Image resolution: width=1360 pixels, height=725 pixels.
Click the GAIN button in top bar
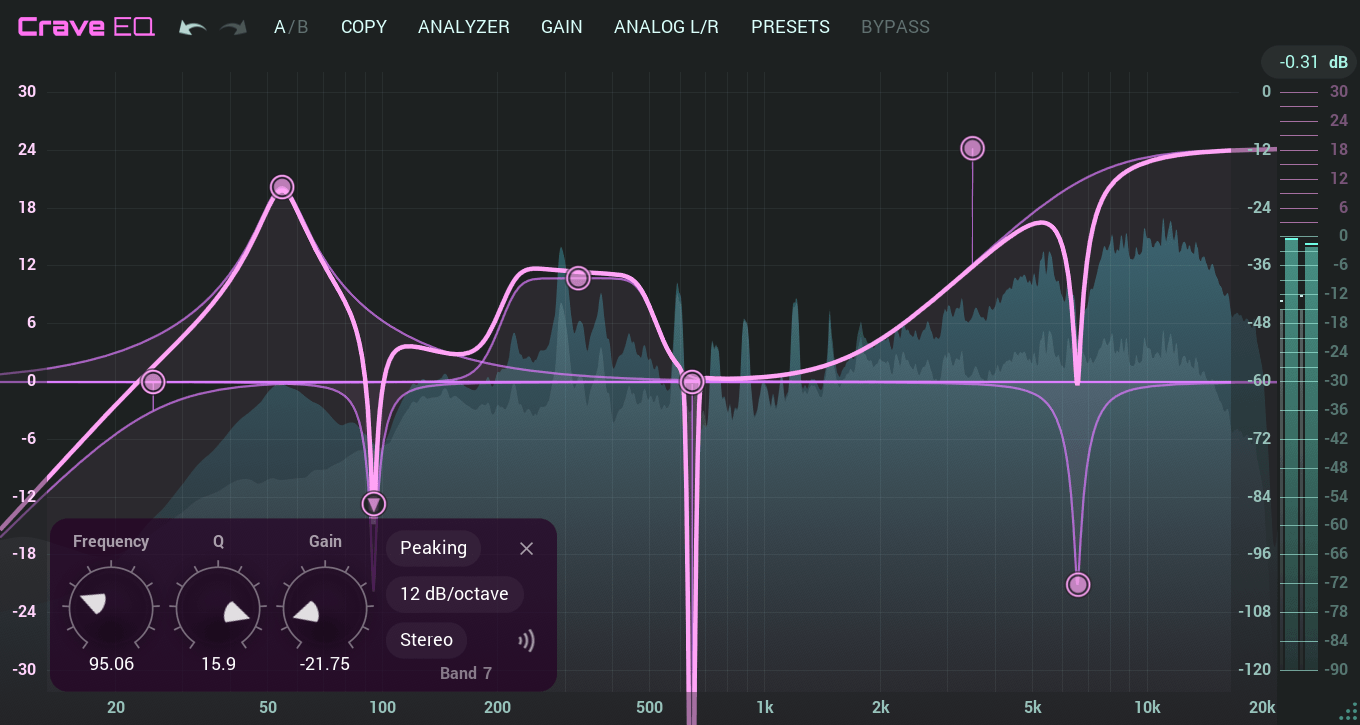pyautogui.click(x=561, y=27)
